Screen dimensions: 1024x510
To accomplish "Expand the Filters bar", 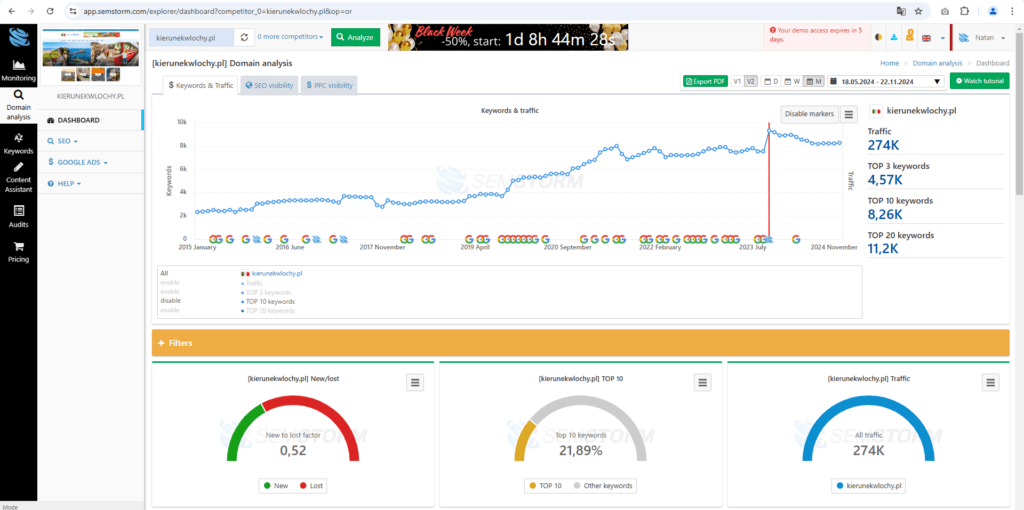I will pyautogui.click(x=580, y=343).
